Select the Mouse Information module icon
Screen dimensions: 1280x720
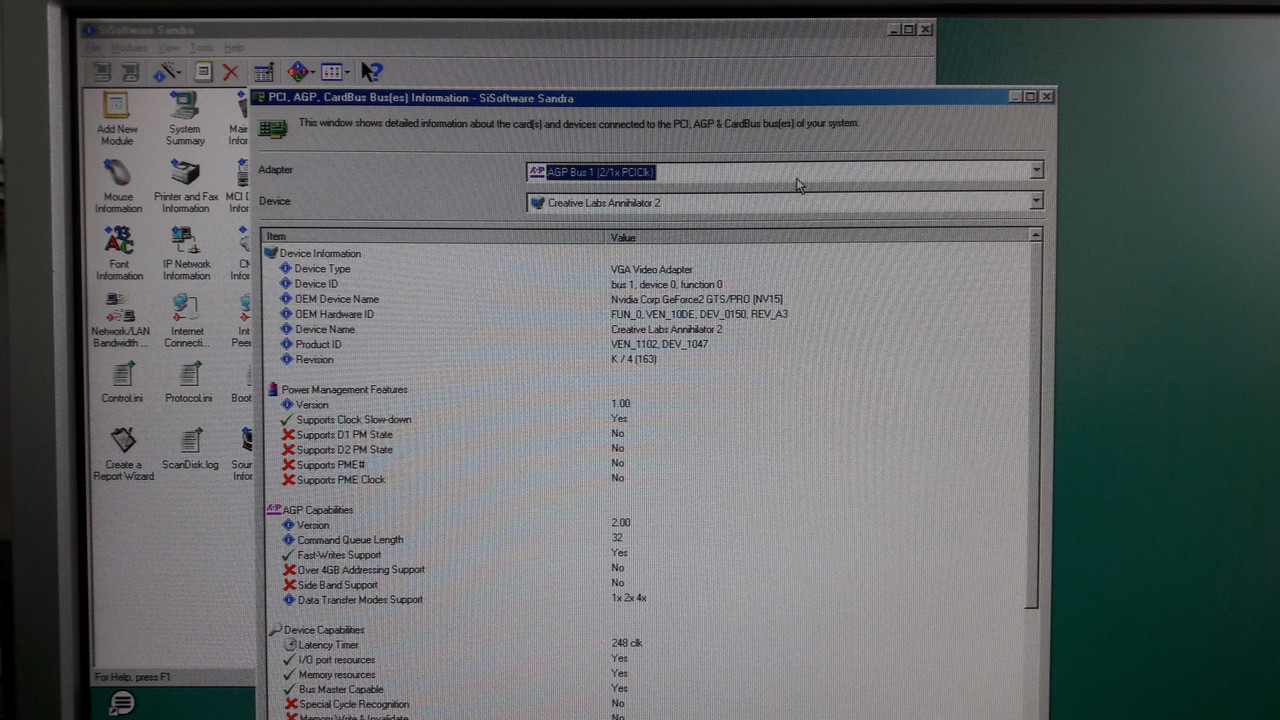click(118, 186)
